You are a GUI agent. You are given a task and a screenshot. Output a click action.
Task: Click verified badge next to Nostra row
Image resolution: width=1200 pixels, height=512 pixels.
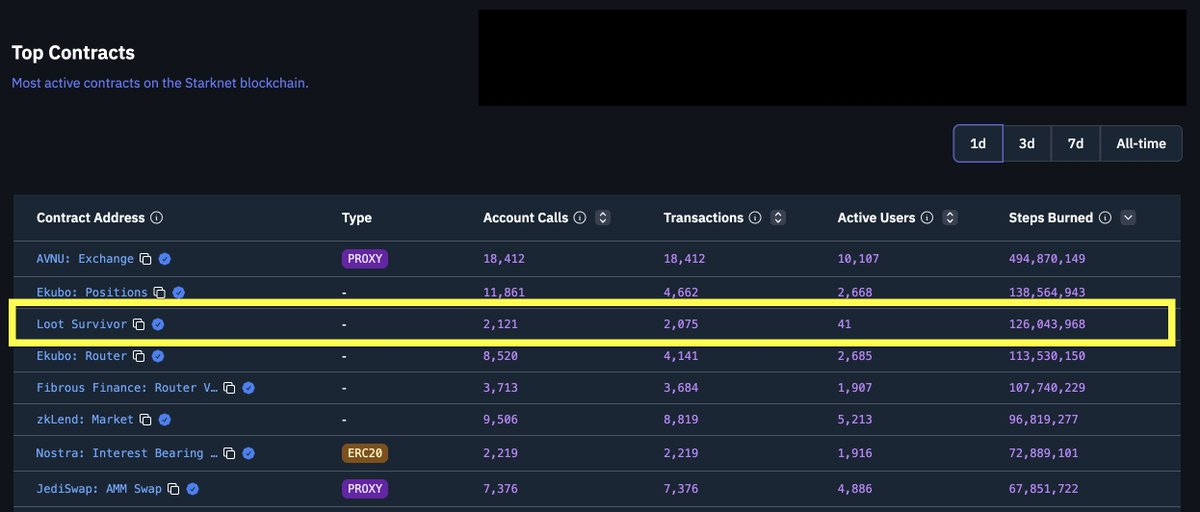tap(248, 453)
